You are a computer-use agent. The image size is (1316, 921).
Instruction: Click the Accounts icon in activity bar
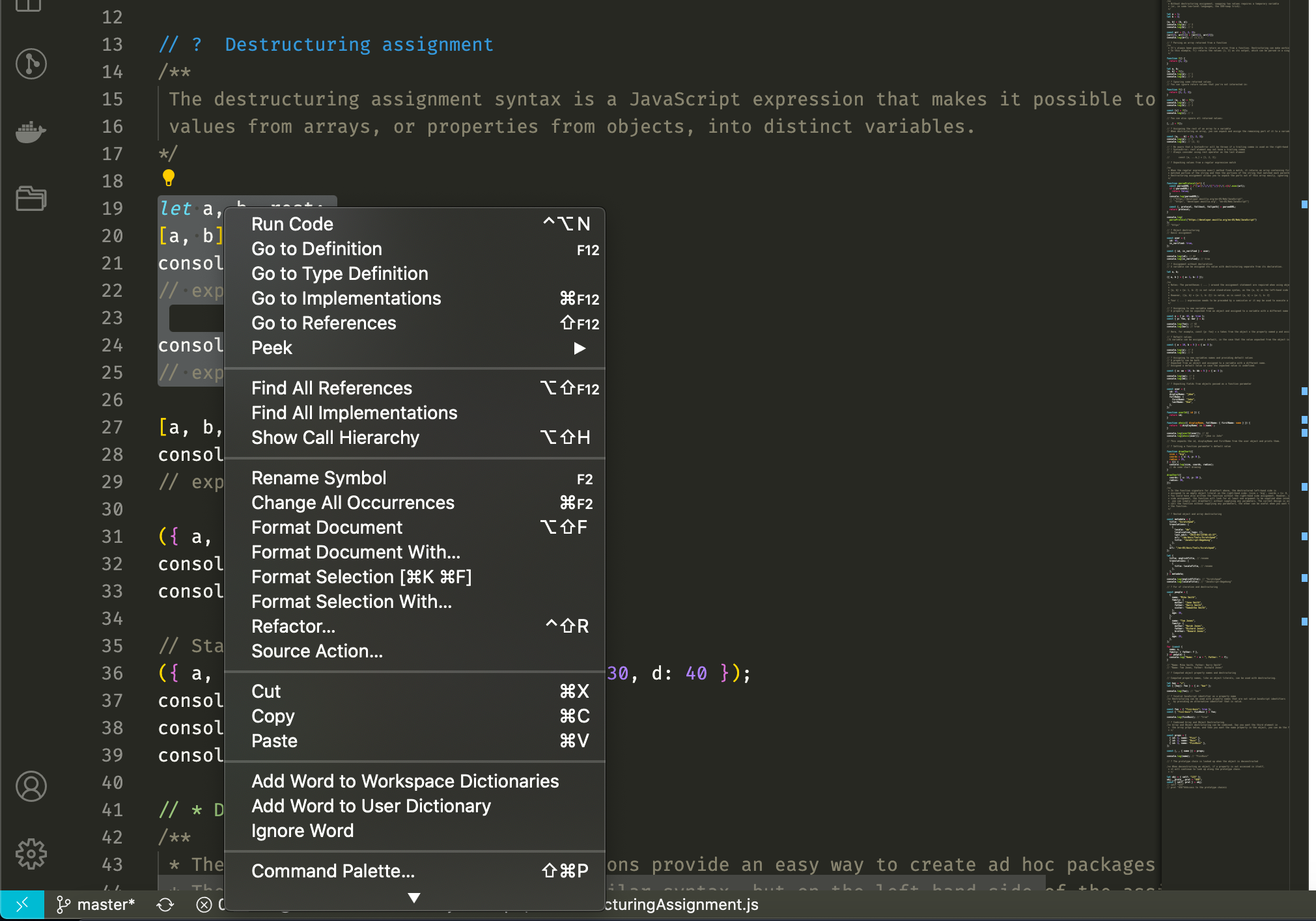tap(31, 786)
